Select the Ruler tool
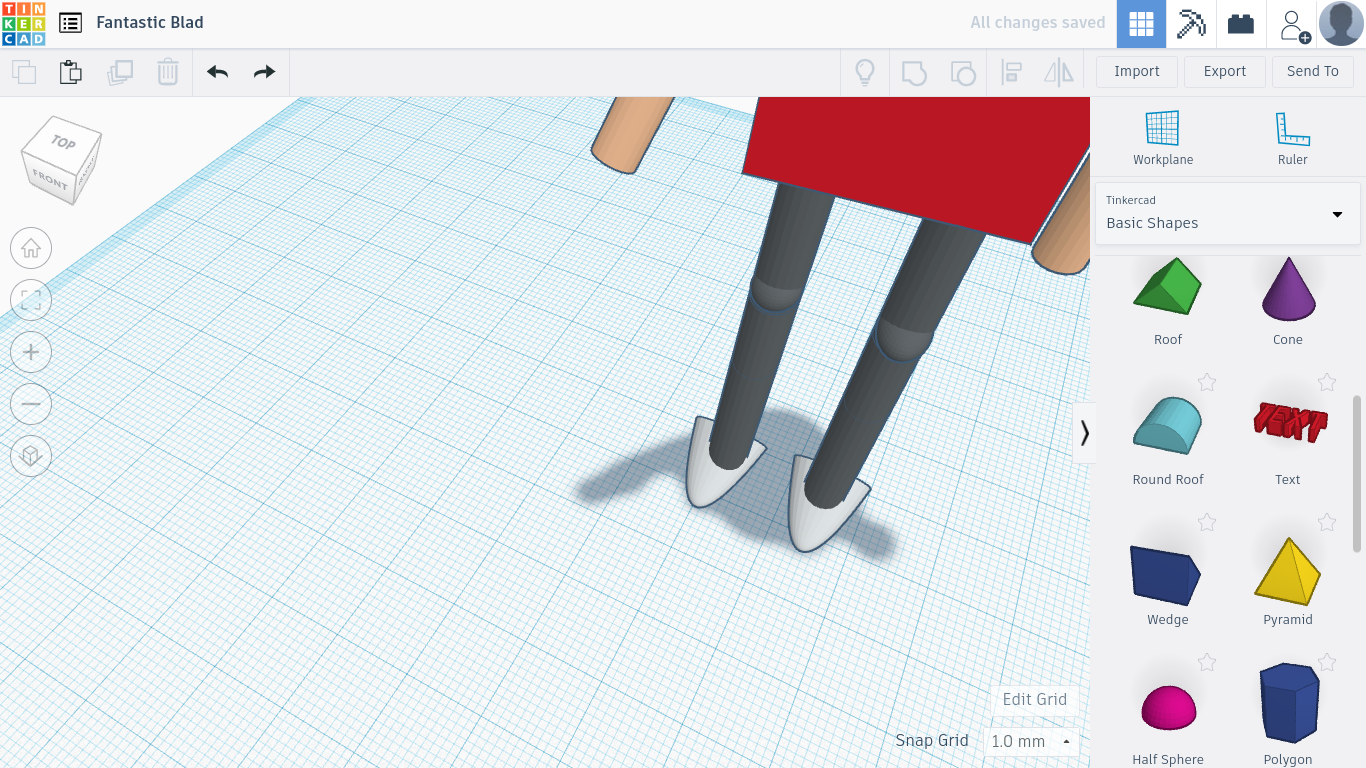This screenshot has height=768, width=1366. (1292, 137)
